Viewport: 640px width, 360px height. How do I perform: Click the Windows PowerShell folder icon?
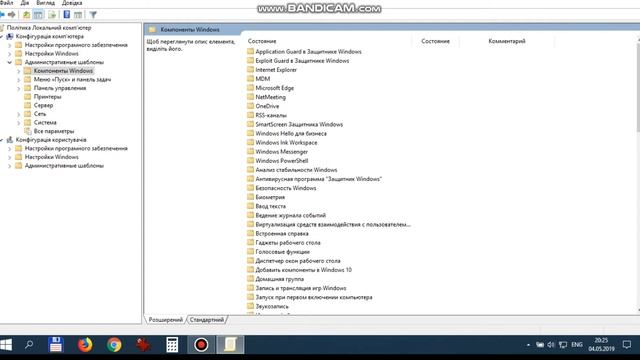tap(250, 161)
